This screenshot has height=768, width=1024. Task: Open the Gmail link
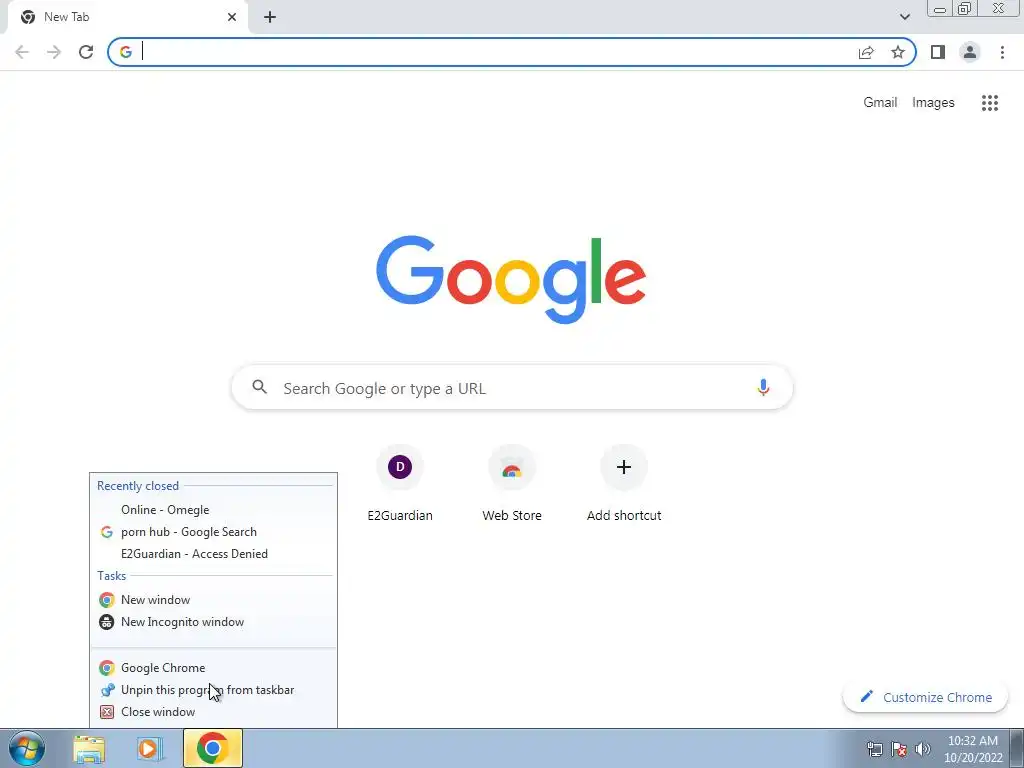point(880,103)
